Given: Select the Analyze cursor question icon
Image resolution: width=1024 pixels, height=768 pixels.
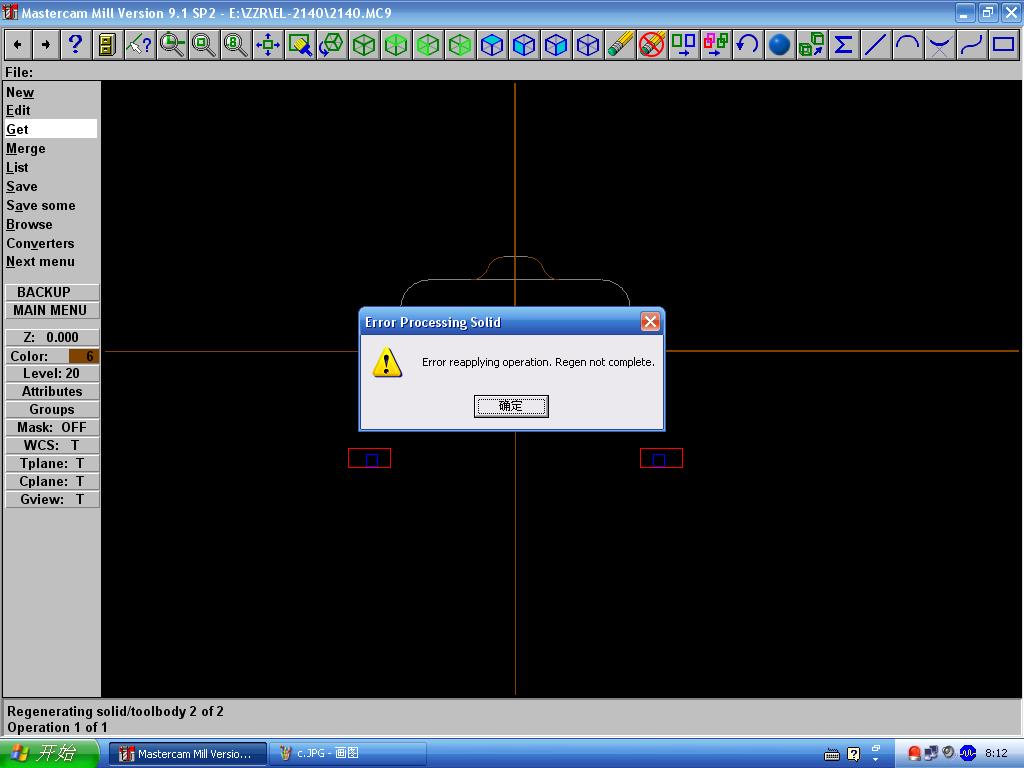Looking at the screenshot, I should click(139, 45).
